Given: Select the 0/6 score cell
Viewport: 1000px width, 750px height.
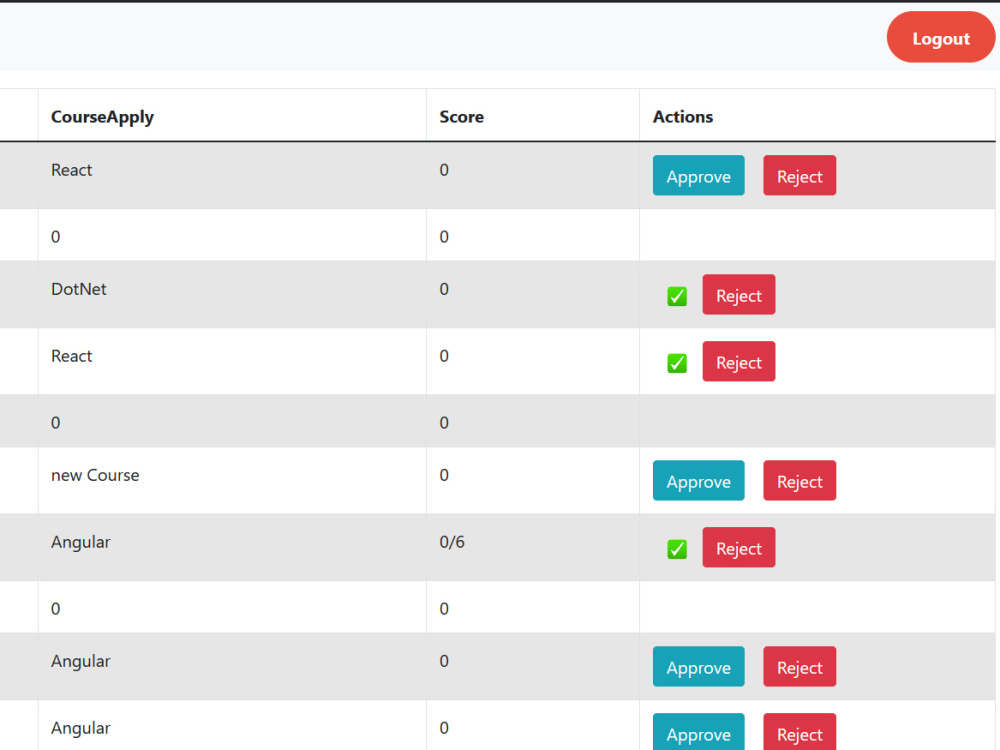Looking at the screenshot, I should [533, 547].
